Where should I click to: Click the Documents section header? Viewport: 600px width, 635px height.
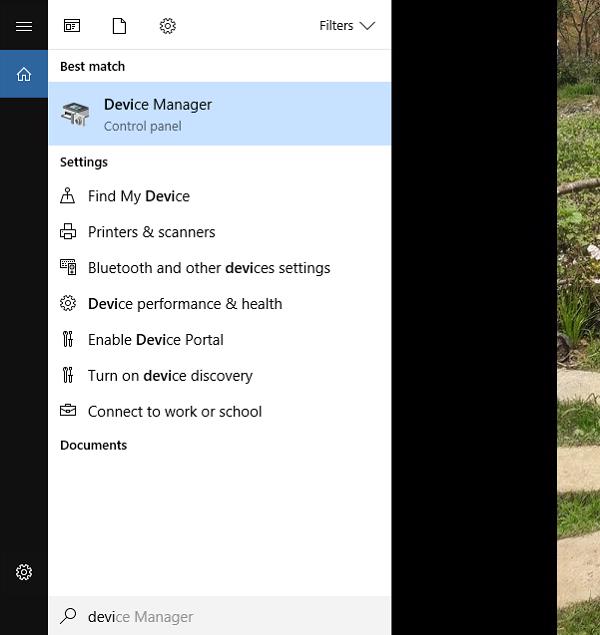94,445
